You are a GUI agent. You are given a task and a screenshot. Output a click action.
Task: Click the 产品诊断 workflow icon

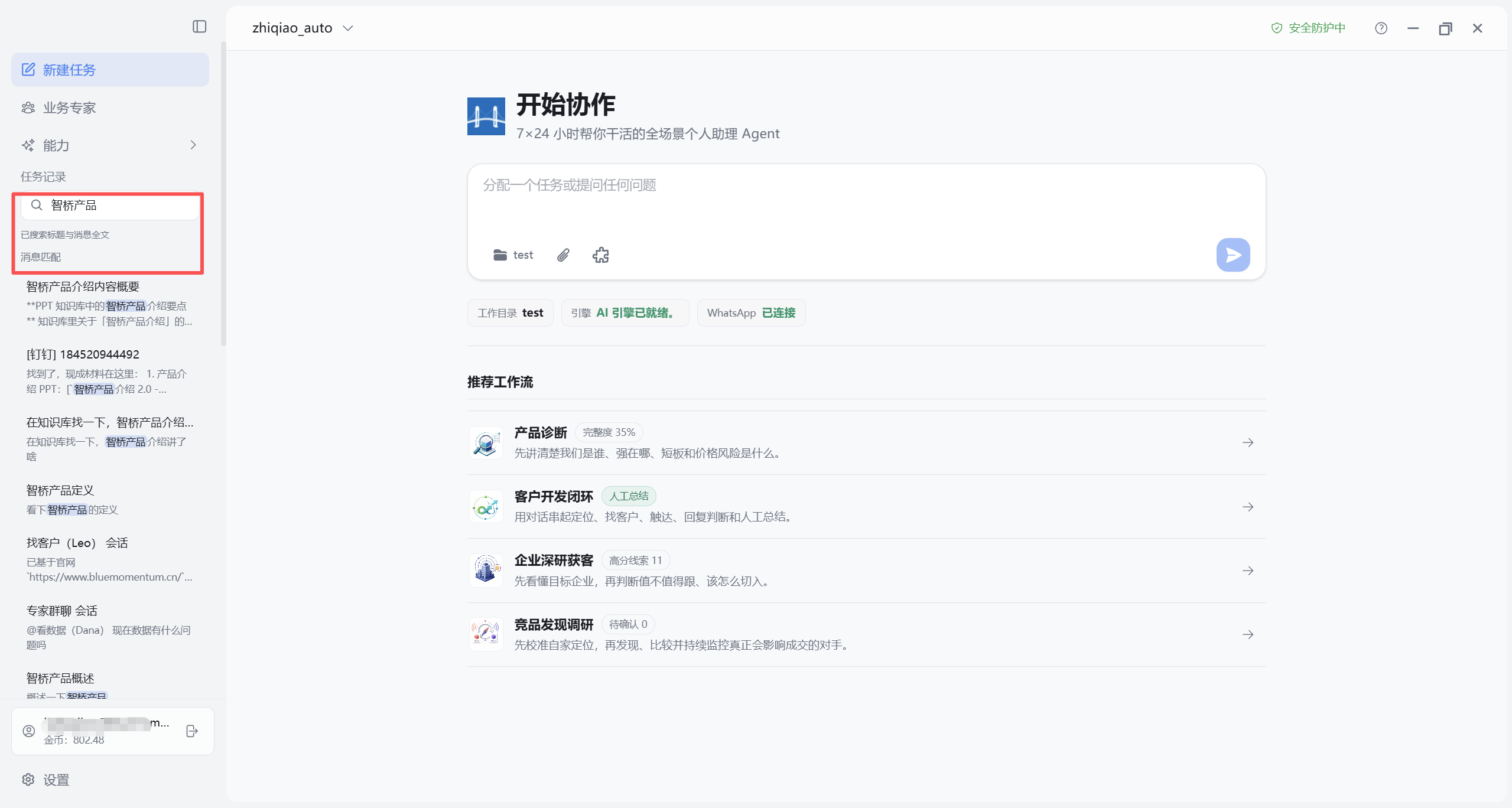click(486, 442)
